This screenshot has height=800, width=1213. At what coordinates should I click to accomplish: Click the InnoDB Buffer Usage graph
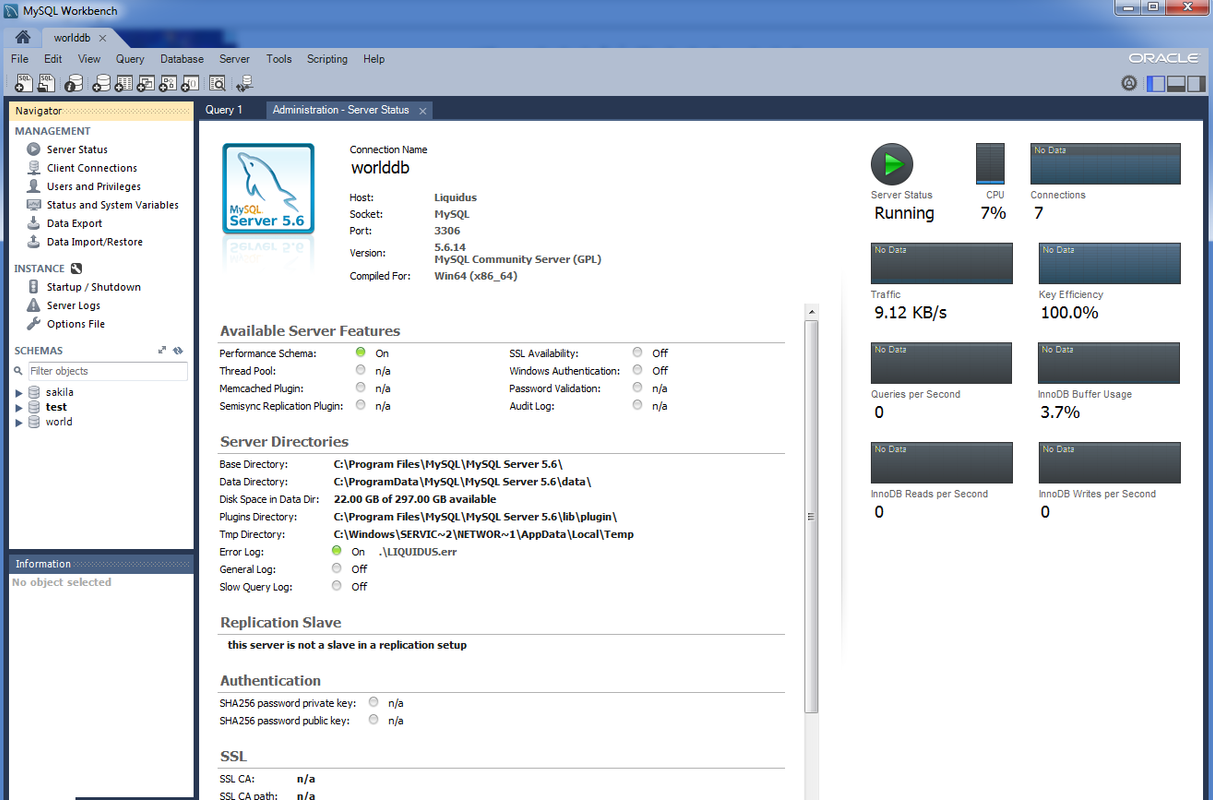(x=1110, y=364)
